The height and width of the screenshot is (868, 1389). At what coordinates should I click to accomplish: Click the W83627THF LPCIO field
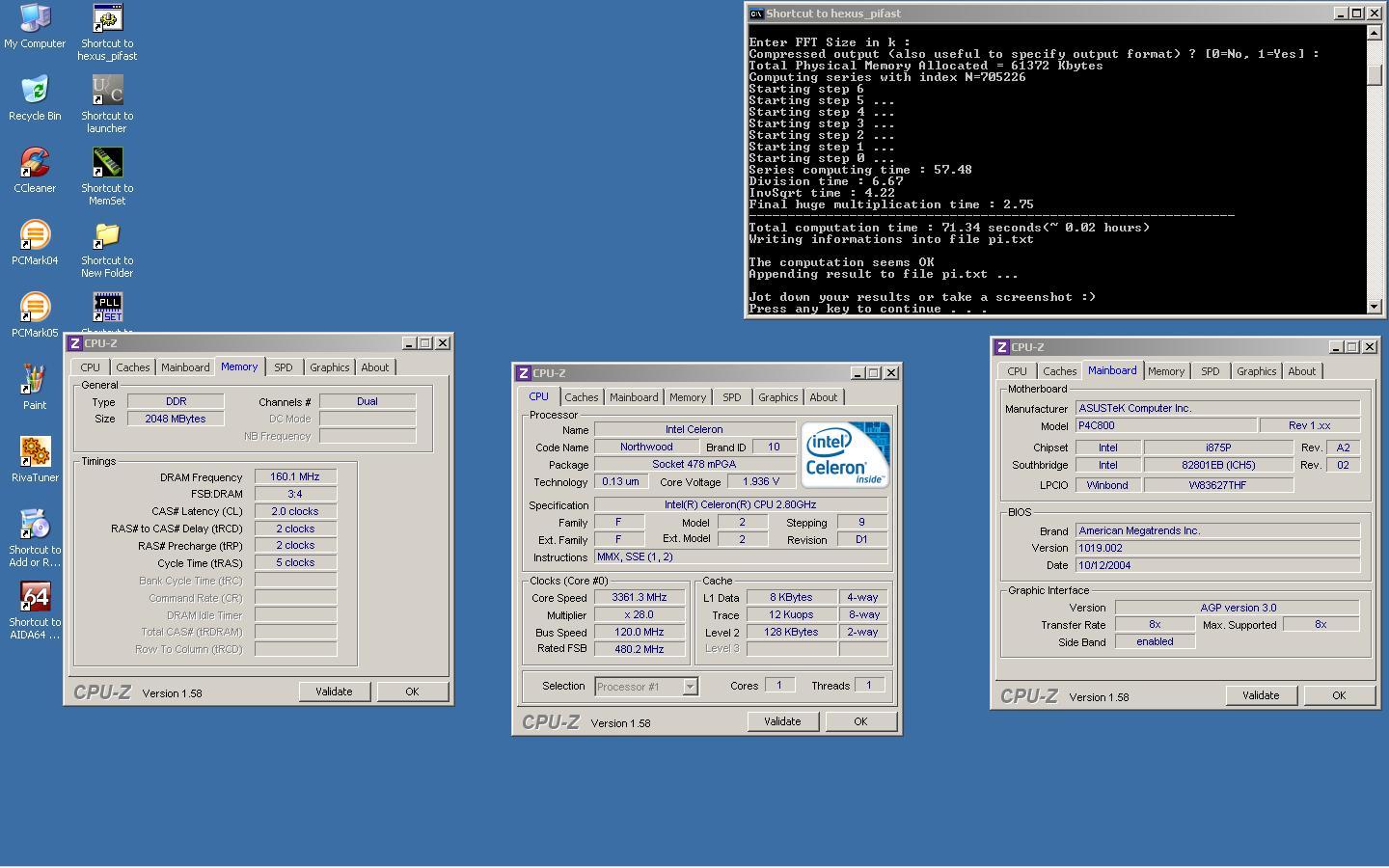(x=1218, y=485)
